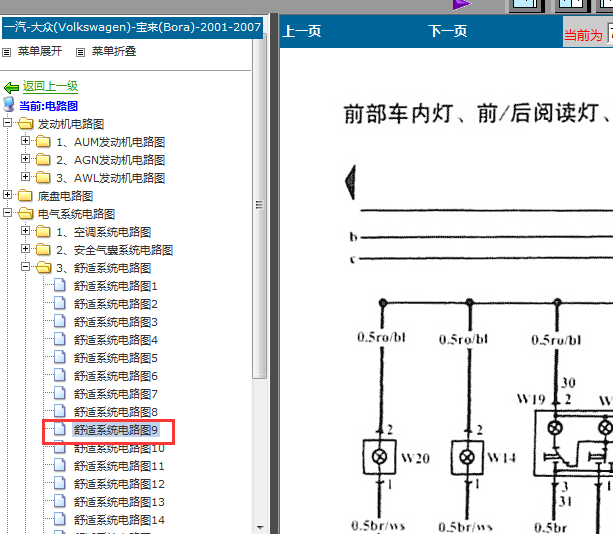Open 舒适系统电路图1 in the tree
The image size is (613, 534).
pyautogui.click(x=116, y=286)
